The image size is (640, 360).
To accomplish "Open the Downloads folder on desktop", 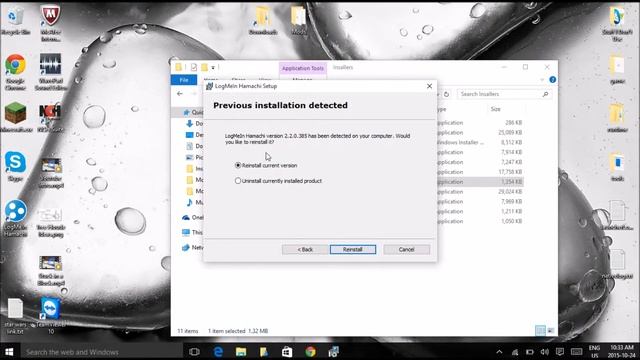I will 262,21.
